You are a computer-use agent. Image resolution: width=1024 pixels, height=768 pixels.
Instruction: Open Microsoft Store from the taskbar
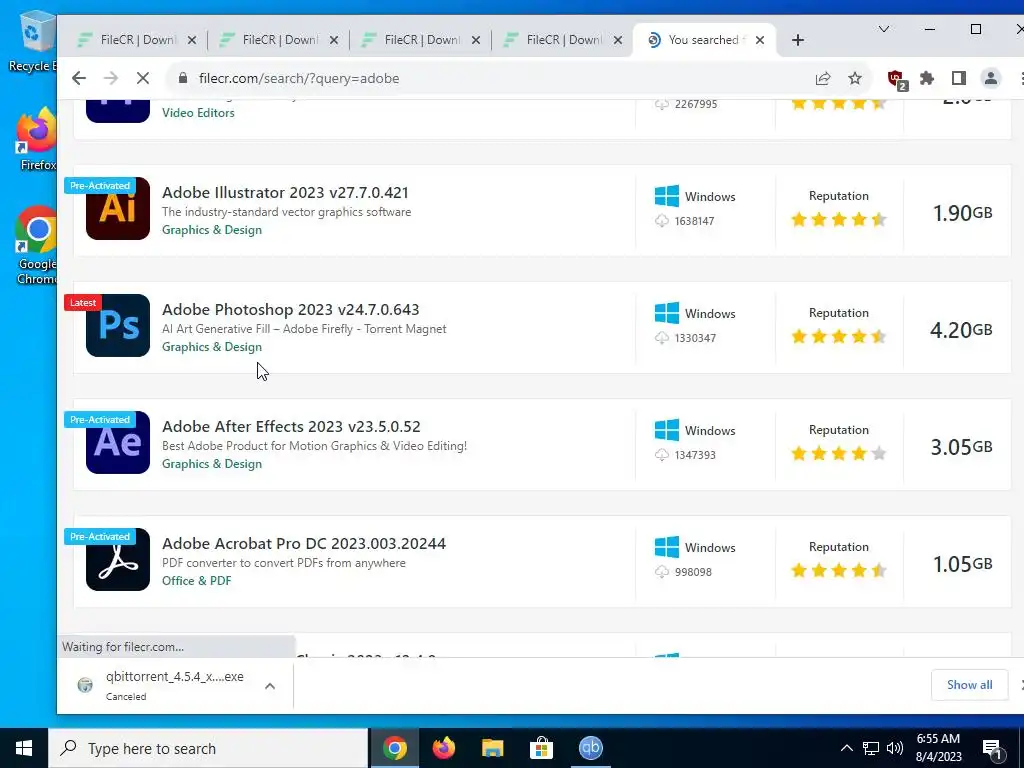[541, 748]
